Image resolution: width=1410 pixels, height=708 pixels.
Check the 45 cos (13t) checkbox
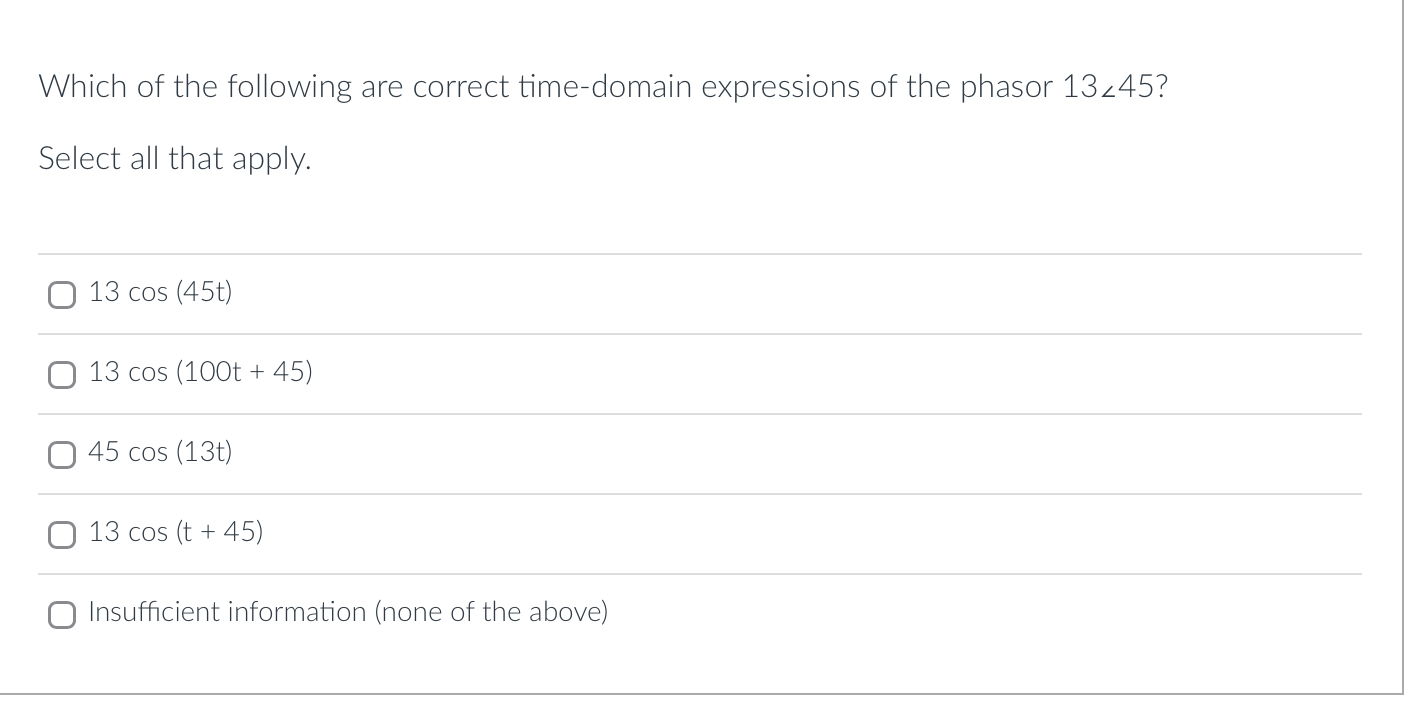[62, 454]
